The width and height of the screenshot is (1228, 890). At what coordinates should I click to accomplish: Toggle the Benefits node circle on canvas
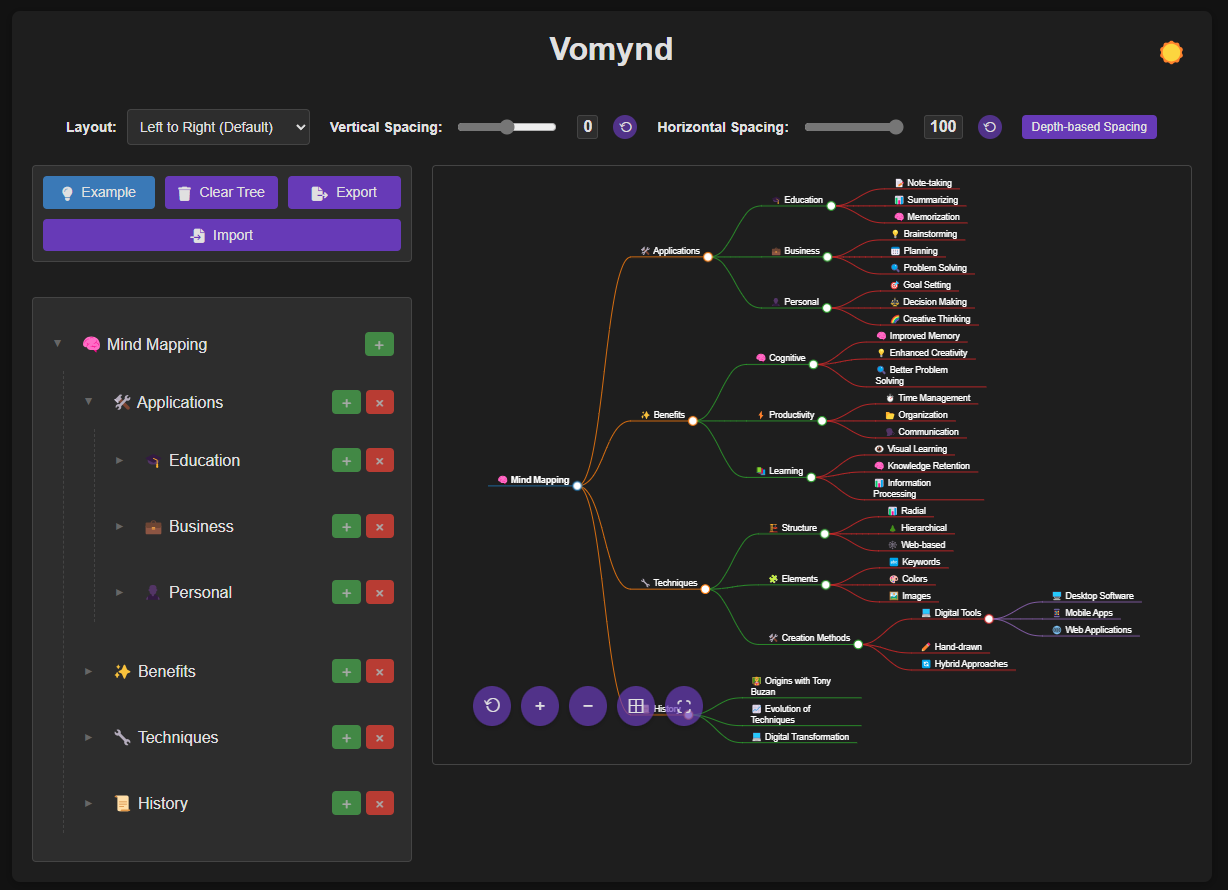click(692, 421)
